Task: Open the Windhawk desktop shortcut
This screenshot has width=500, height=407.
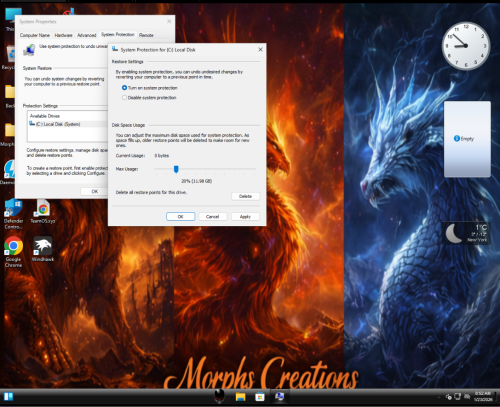Action: coord(43,249)
